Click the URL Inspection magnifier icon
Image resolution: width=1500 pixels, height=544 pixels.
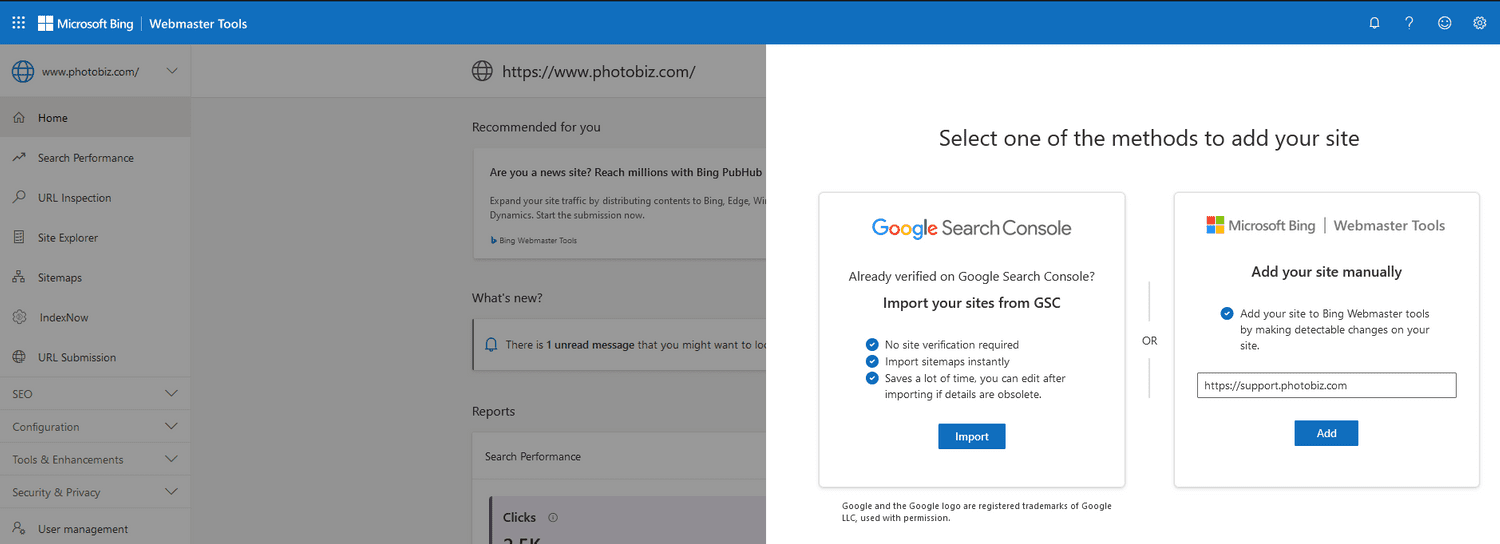tap(19, 197)
